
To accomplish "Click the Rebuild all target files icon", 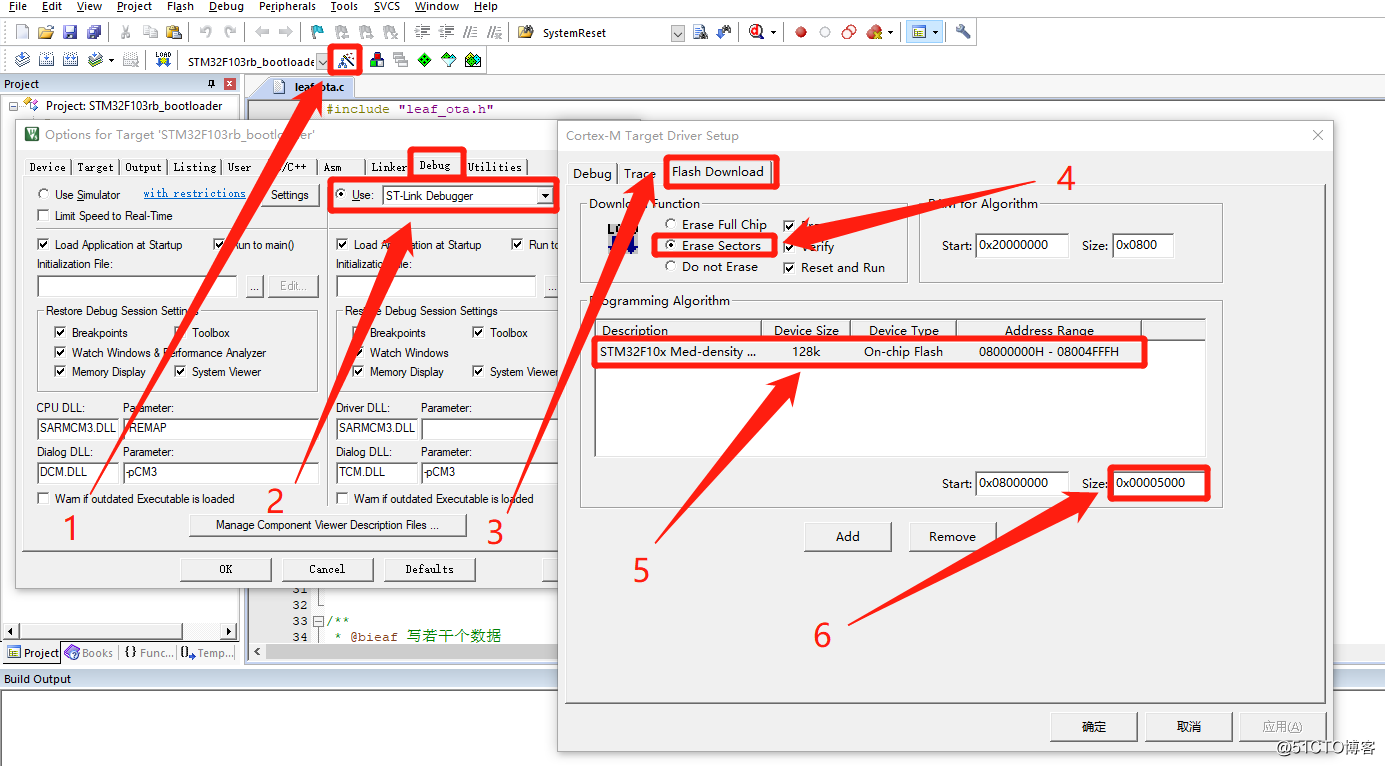I will coord(71,60).
